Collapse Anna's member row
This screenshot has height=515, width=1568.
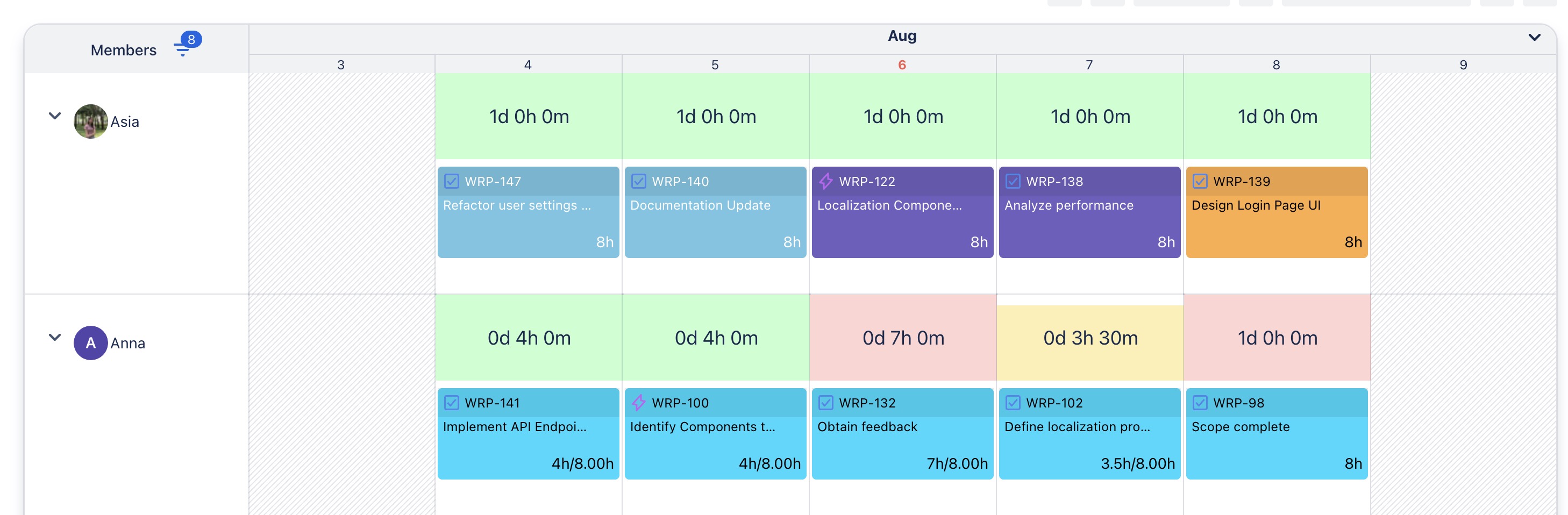[x=55, y=337]
